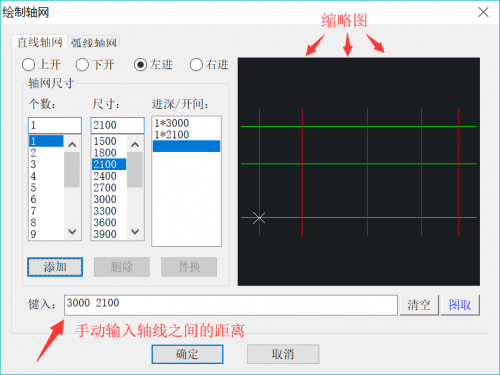Choose size 3900 in the 尺寸 list
The image size is (500, 375).
point(109,234)
